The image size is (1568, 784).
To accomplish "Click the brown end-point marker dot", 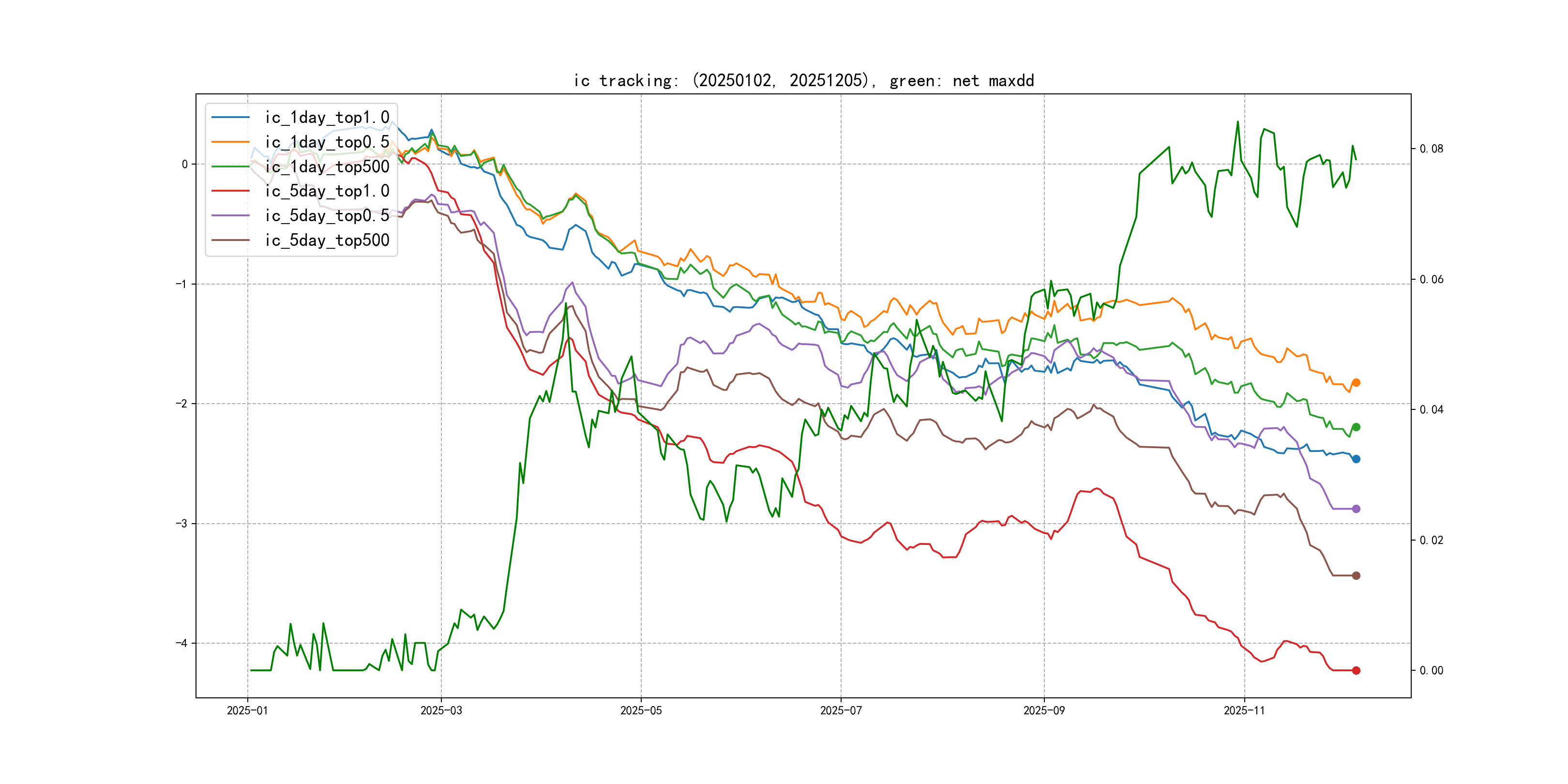I will [x=1356, y=575].
